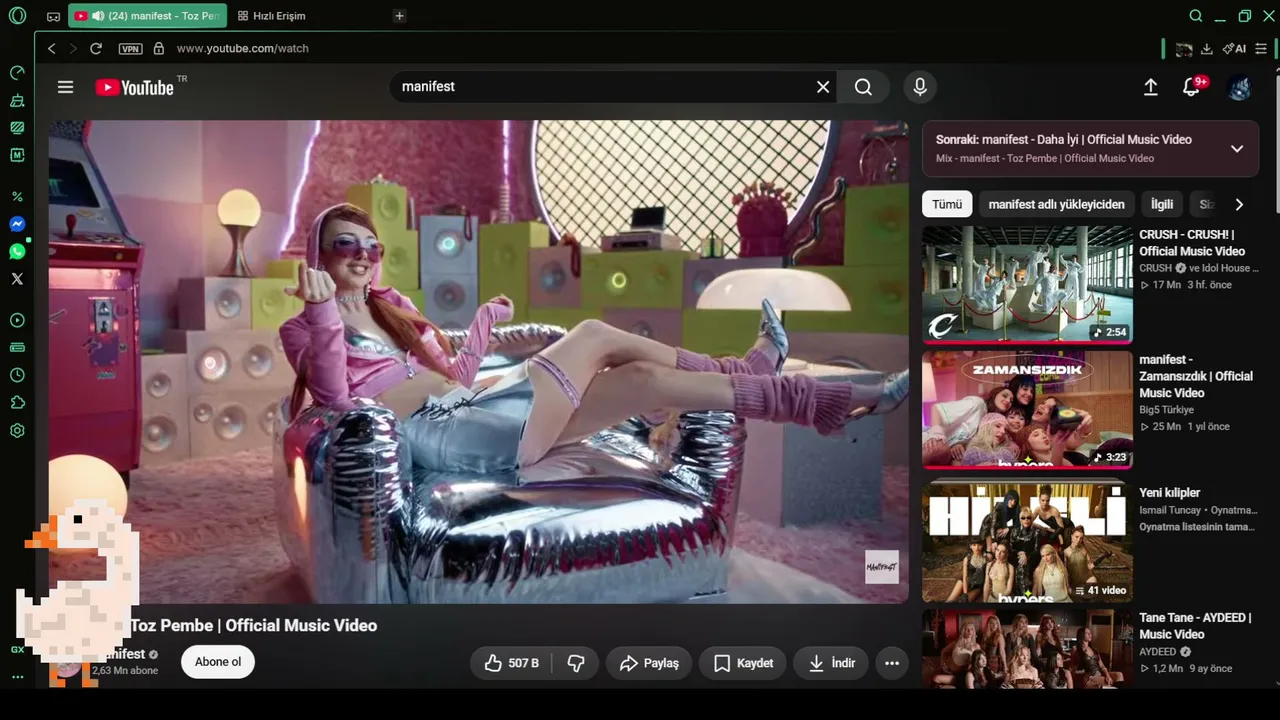This screenshot has height=720, width=1280.
Task: Click the manifest channel watermark in video
Action: (x=882, y=567)
